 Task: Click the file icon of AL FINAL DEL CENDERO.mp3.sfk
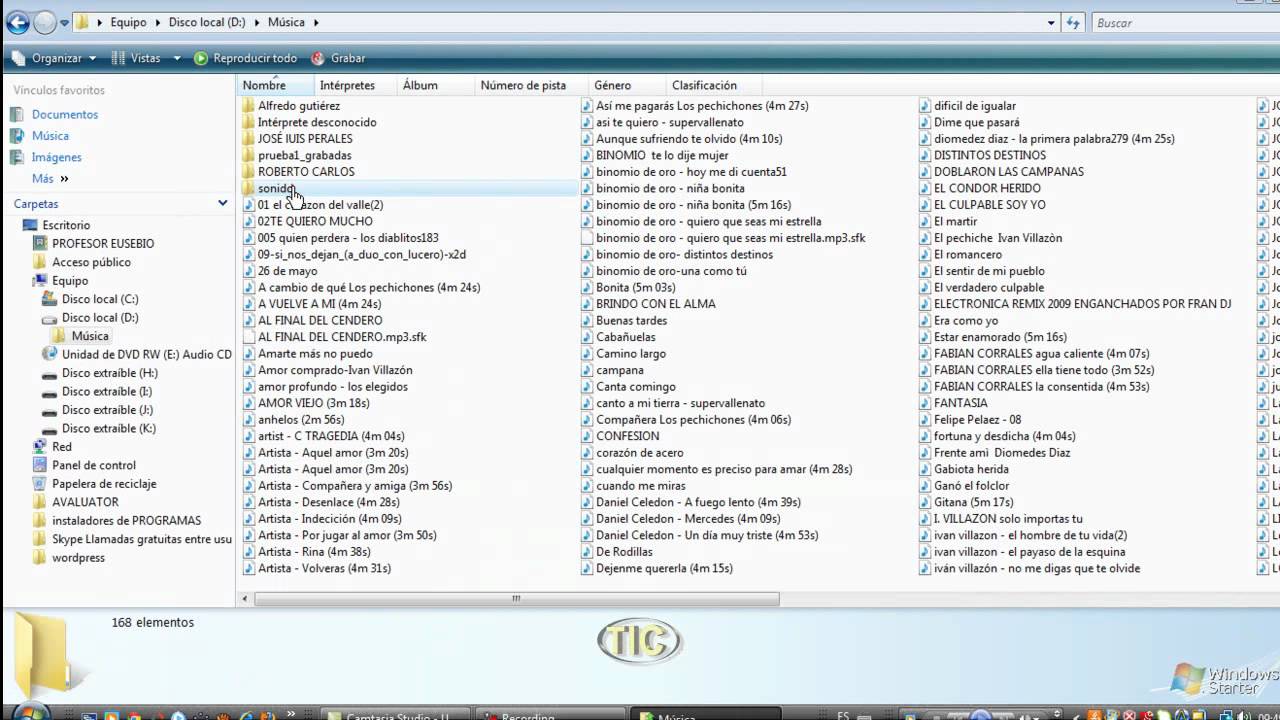click(x=249, y=337)
